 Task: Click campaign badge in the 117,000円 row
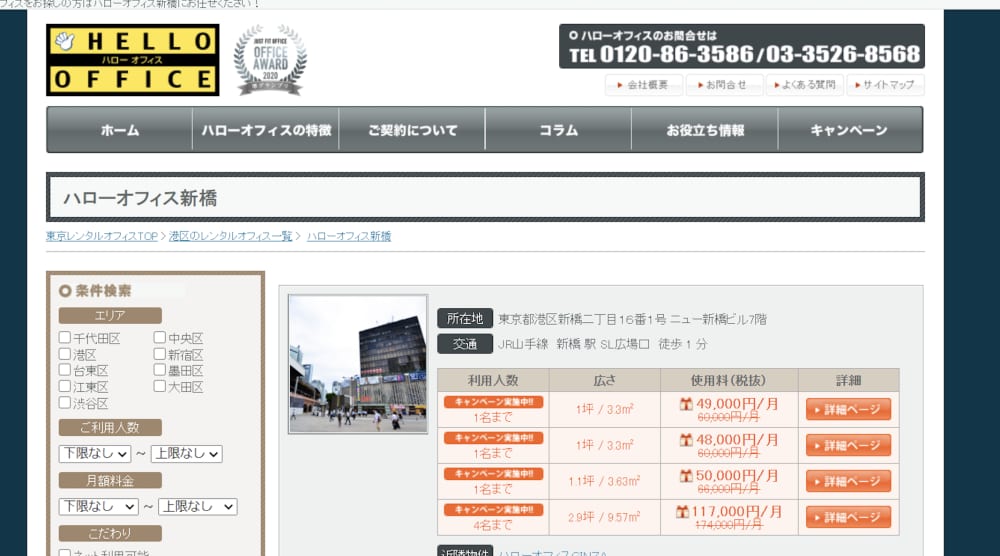[494, 509]
